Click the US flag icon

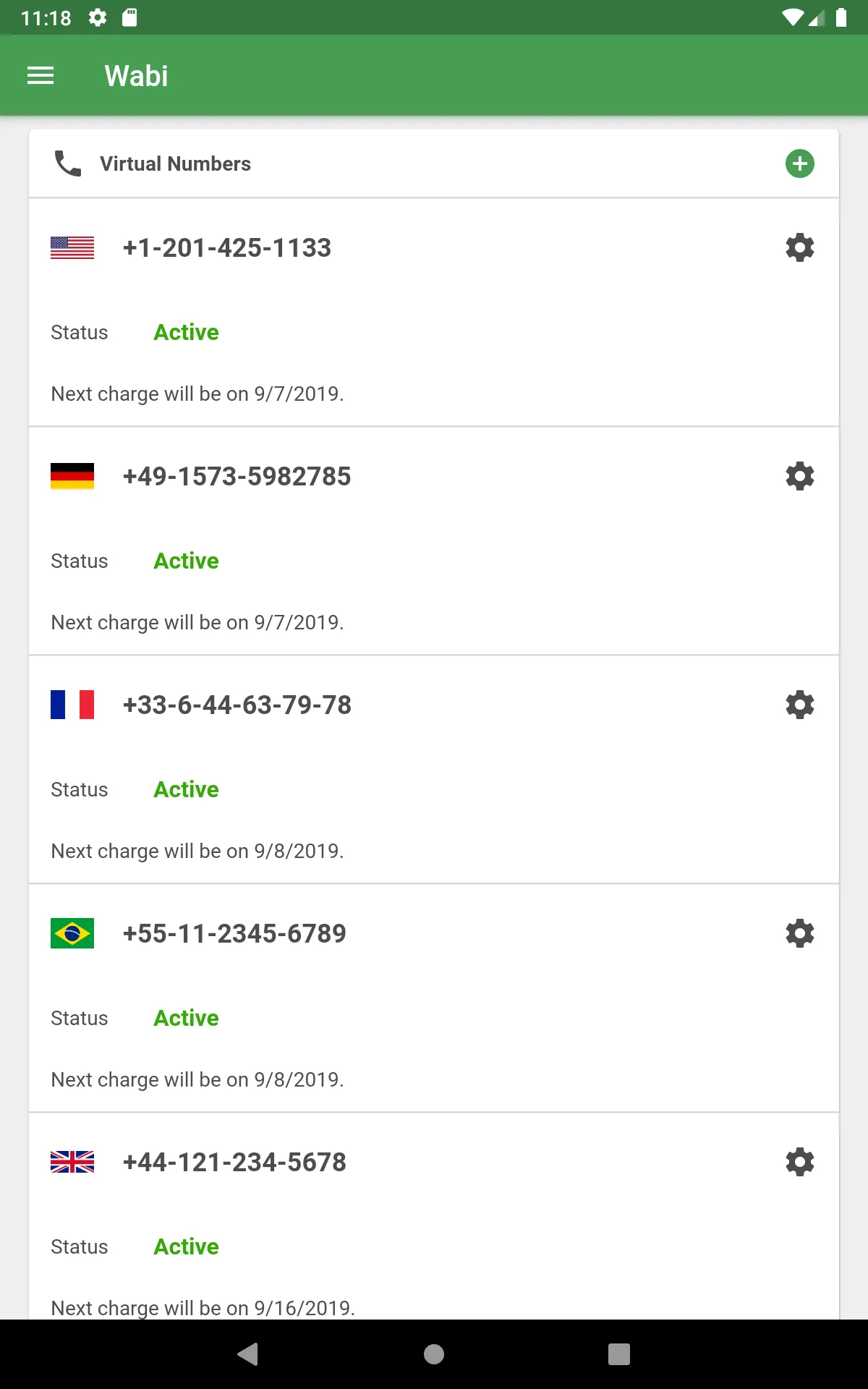tap(72, 247)
